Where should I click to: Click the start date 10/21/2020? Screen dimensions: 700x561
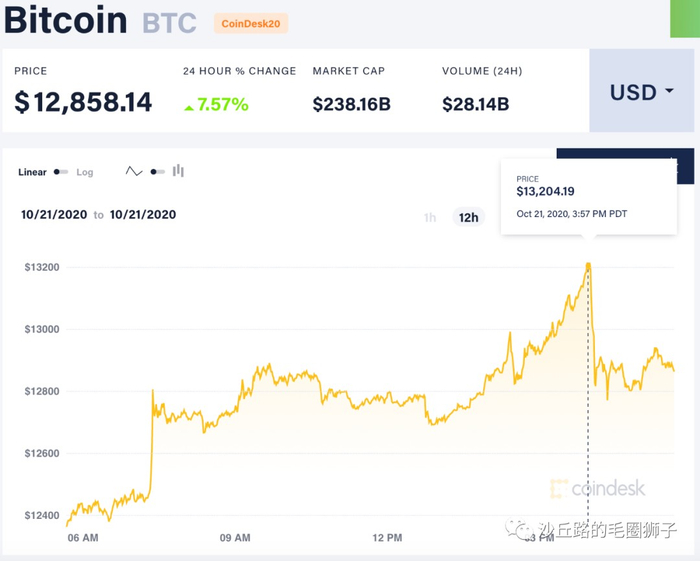[55, 214]
